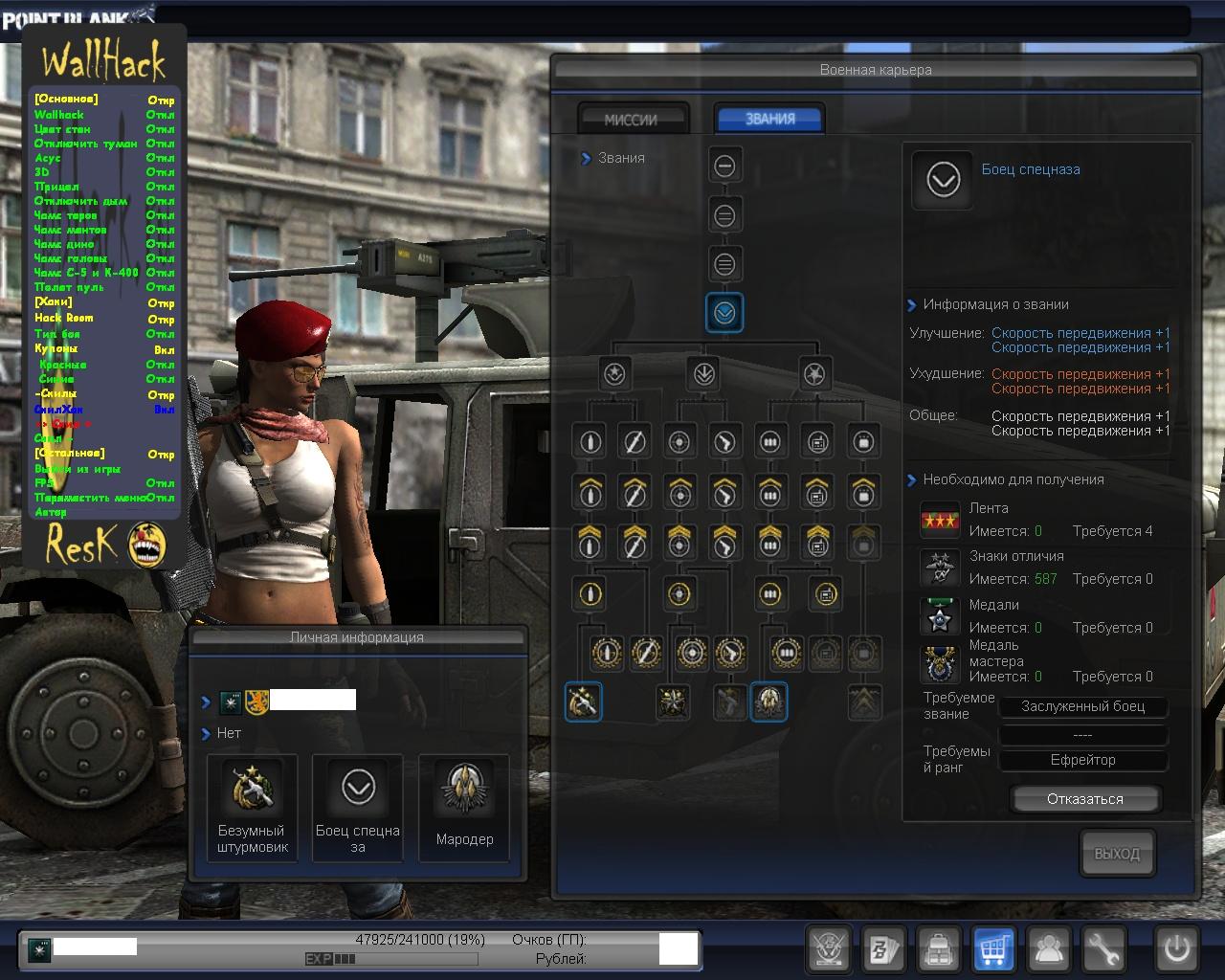Click the EXP progress bar
1225x980 pixels.
(391, 959)
